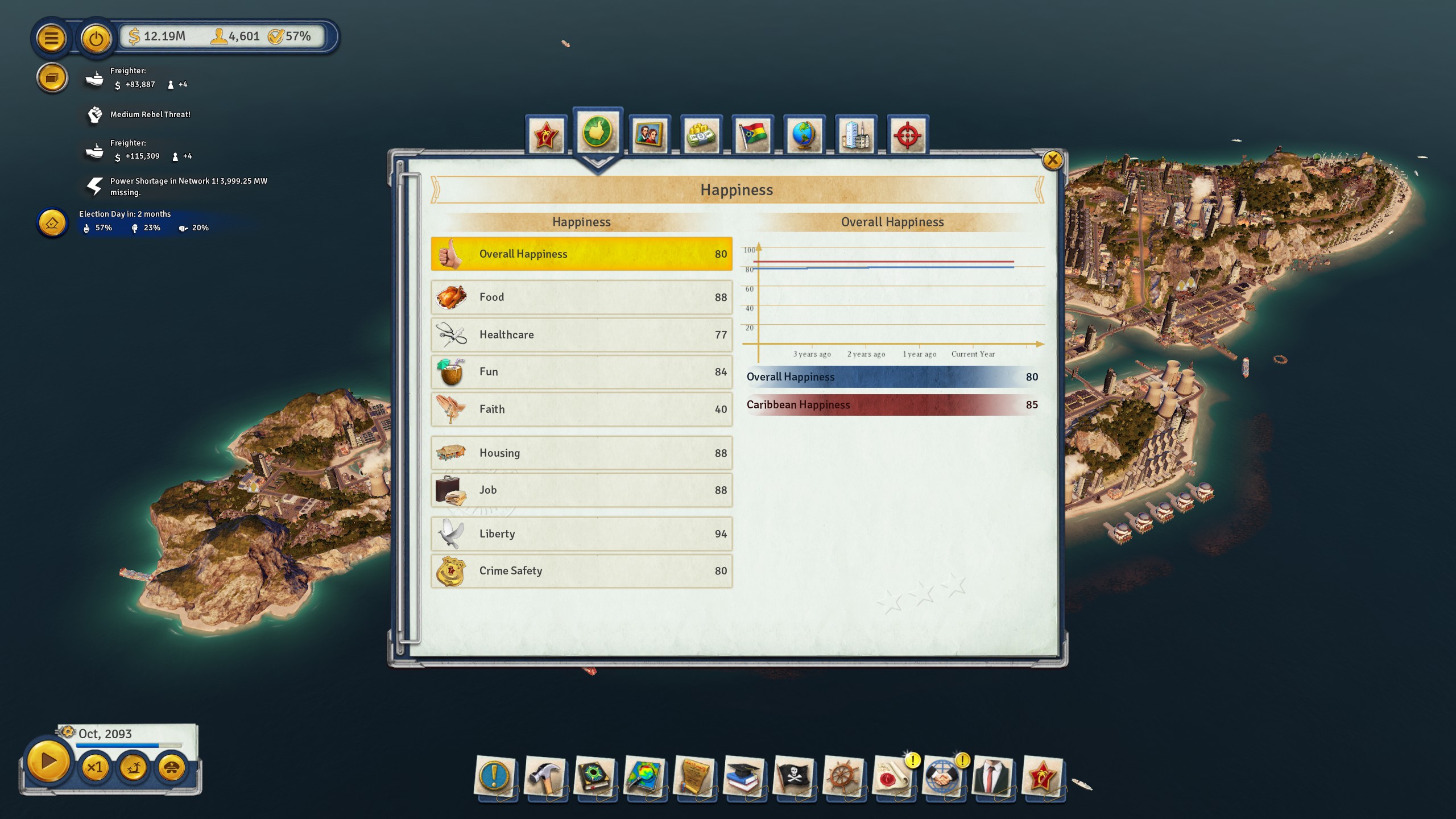Close the Happiness almanac window
1456x819 pixels.
tap(1052, 160)
